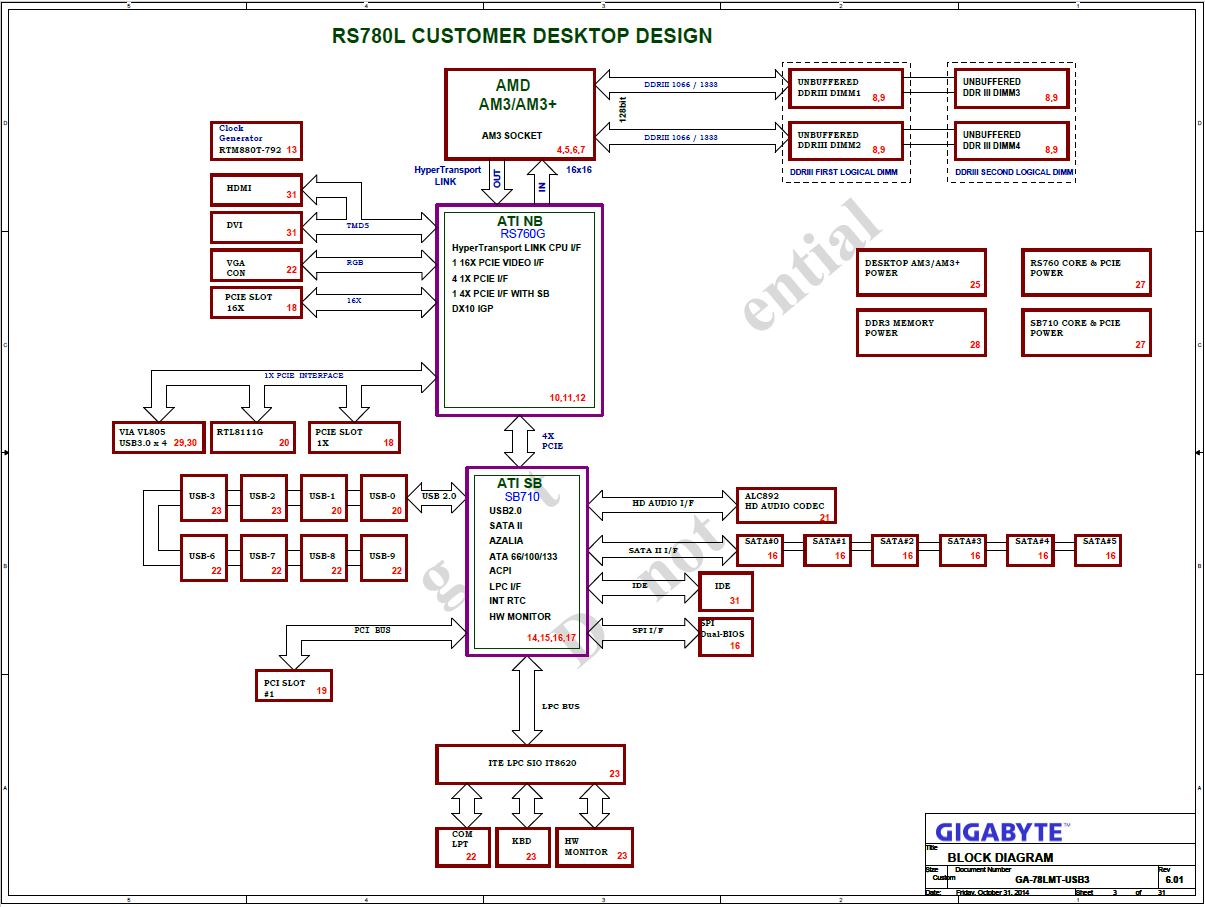This screenshot has width=1205, height=907.
Task: Click the HDMI block
Action: pyautogui.click(x=257, y=190)
